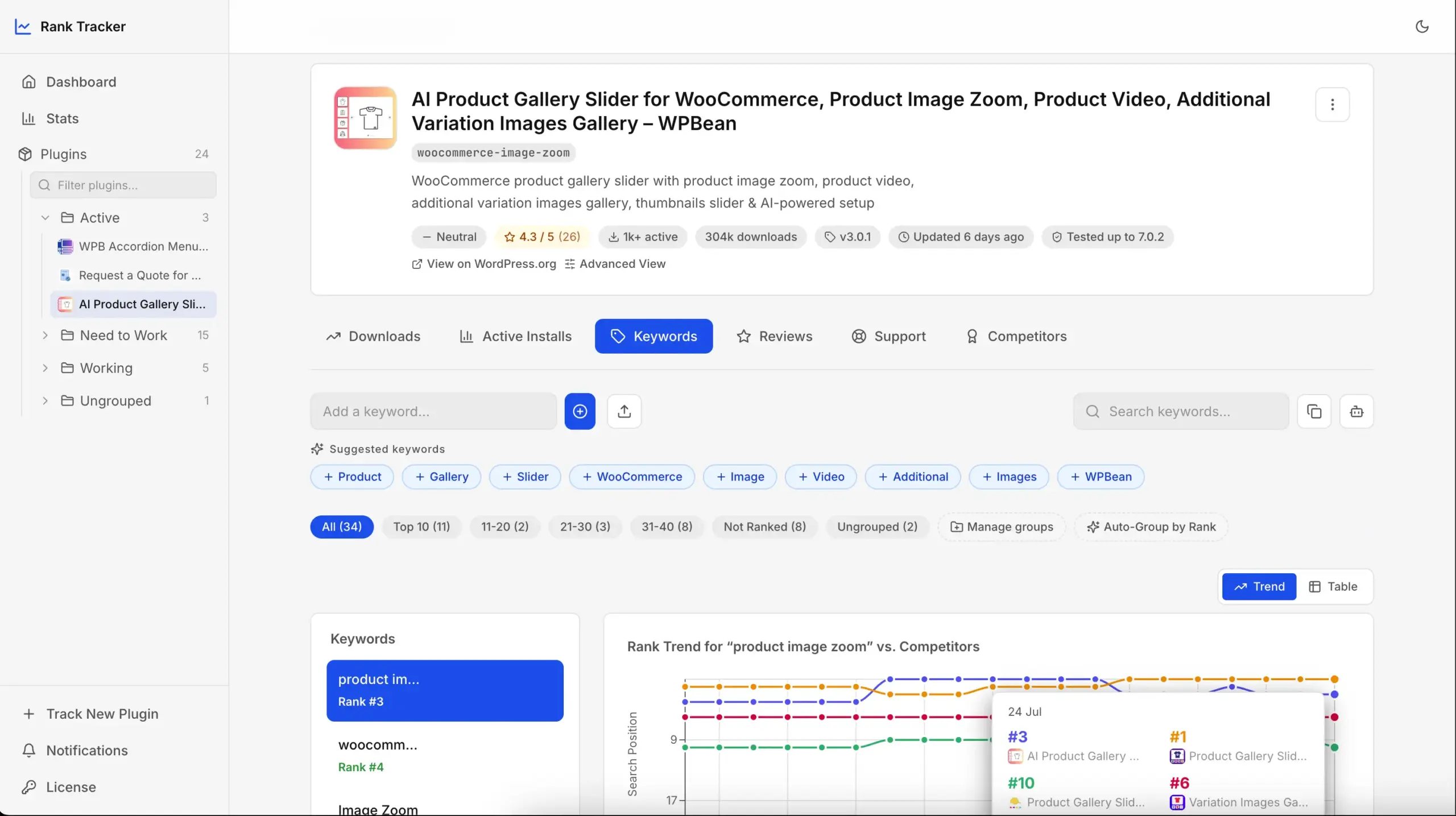Add suggested keyword Gallery
The width and height of the screenshot is (1456, 816).
[x=441, y=477]
